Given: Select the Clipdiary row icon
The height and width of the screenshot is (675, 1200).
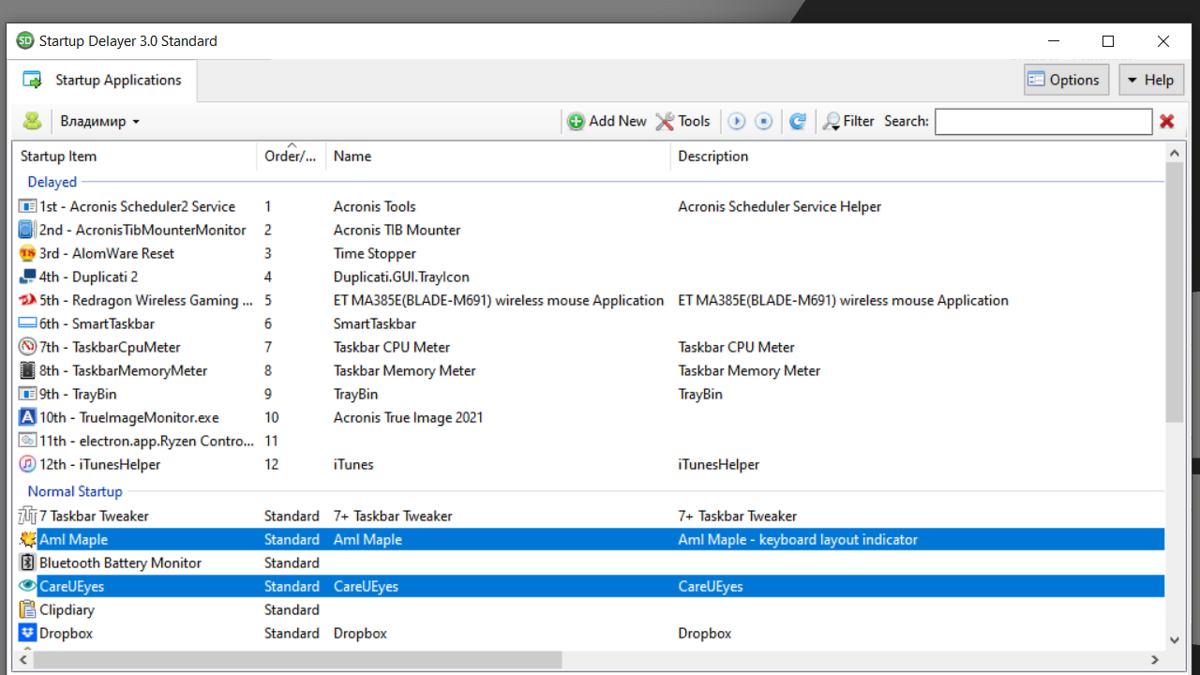Looking at the screenshot, I should (28, 610).
